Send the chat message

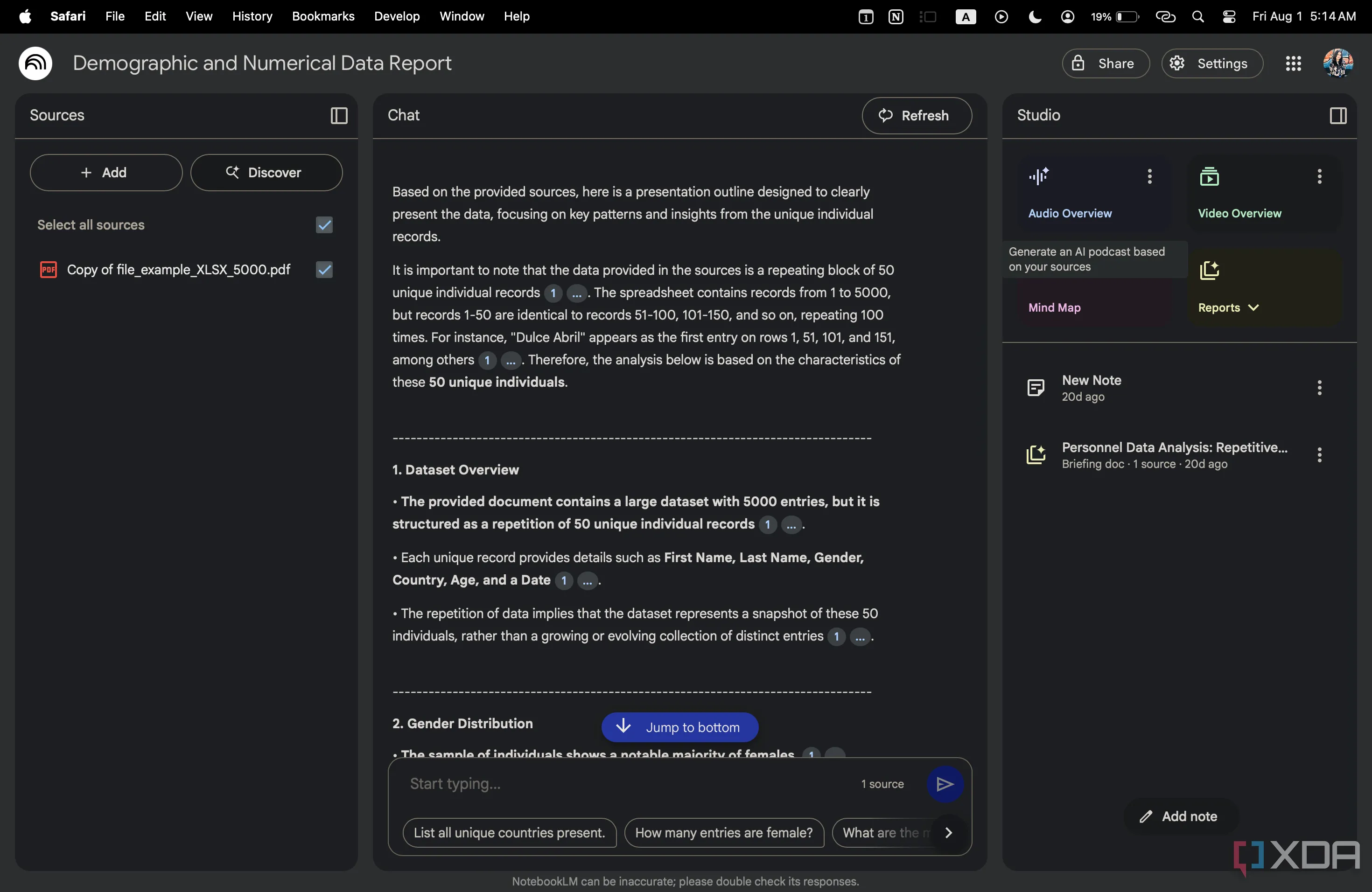(x=945, y=784)
